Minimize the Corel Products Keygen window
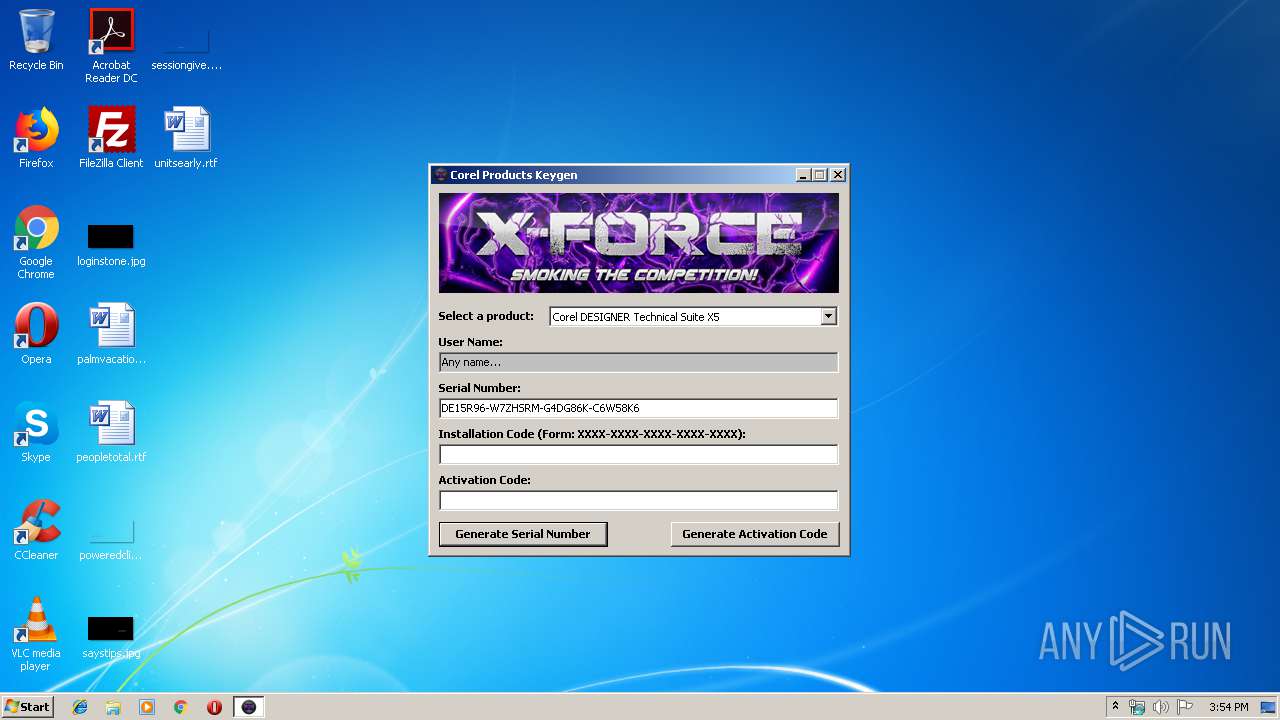 point(803,175)
